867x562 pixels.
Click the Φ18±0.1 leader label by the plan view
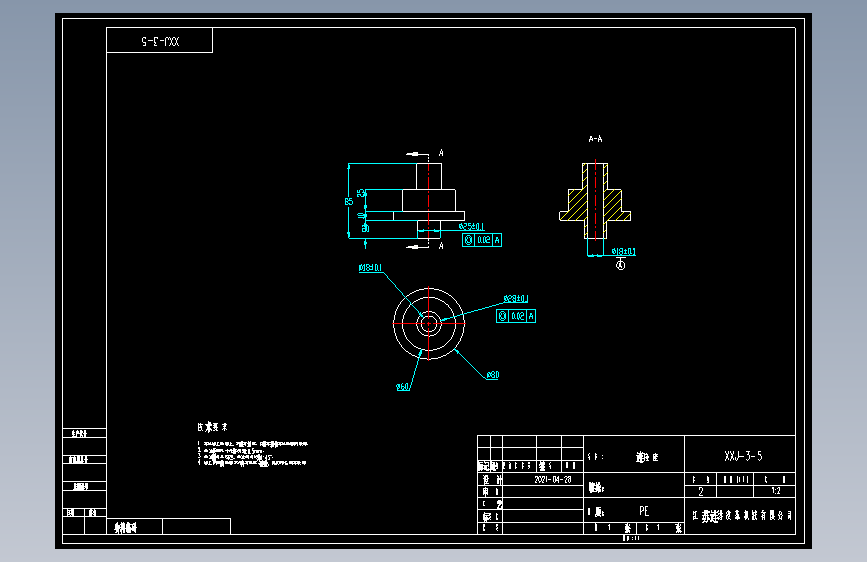[x=370, y=268]
